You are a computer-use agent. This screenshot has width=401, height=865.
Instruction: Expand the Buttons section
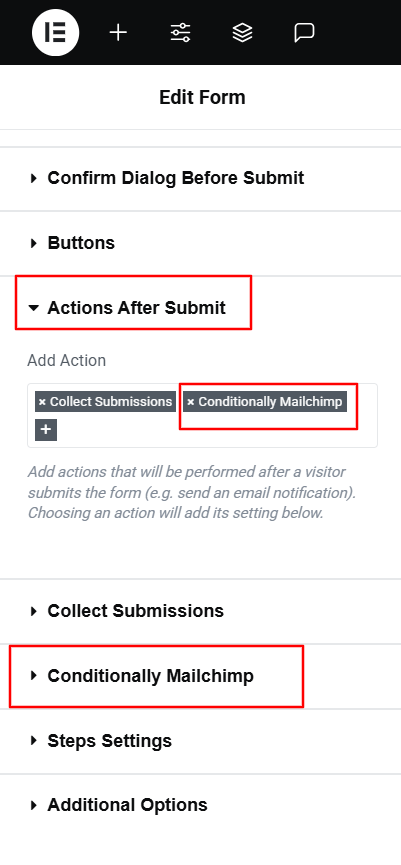coord(200,243)
